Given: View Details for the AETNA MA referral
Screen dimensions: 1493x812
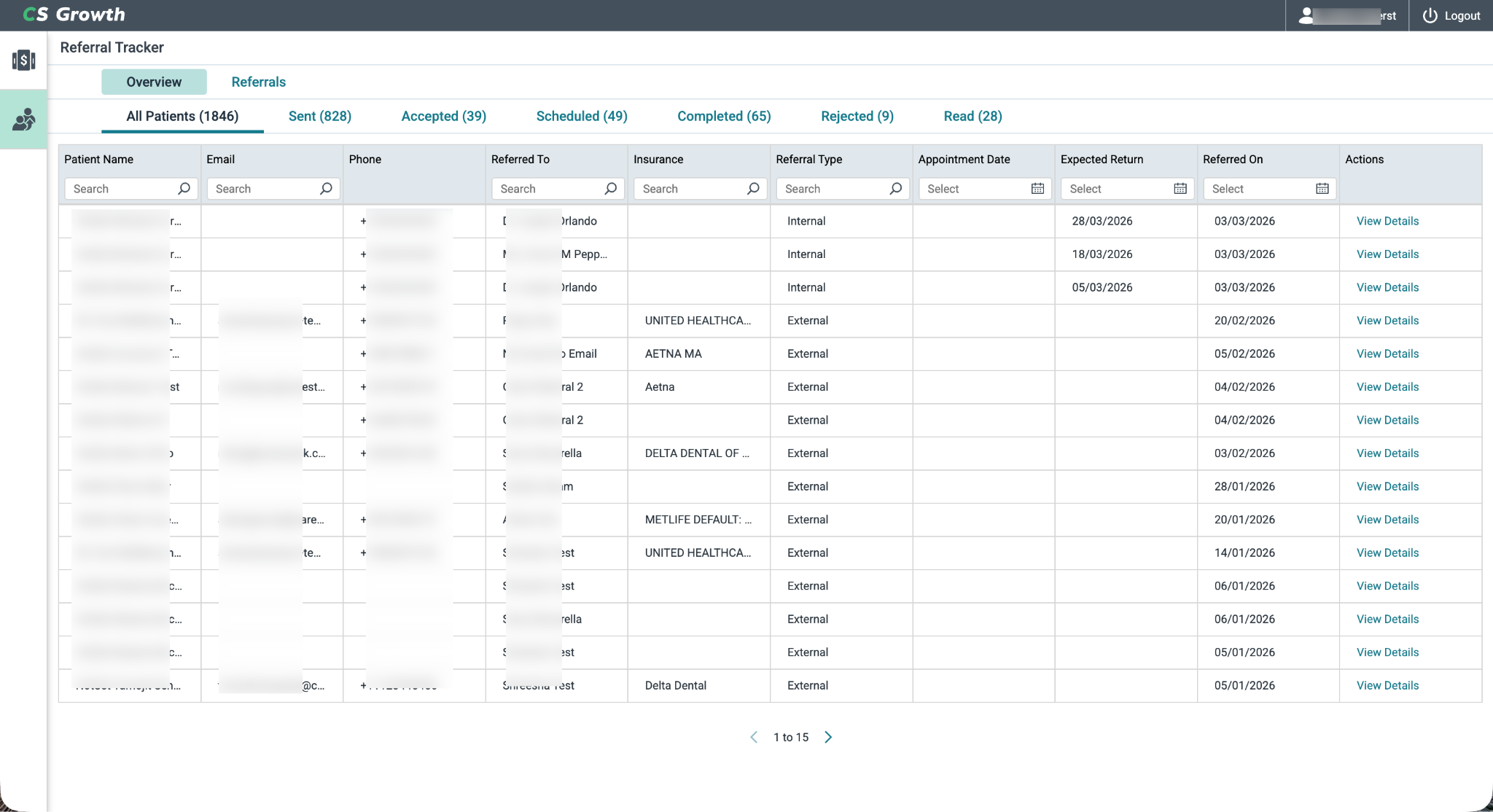Looking at the screenshot, I should [x=1387, y=354].
